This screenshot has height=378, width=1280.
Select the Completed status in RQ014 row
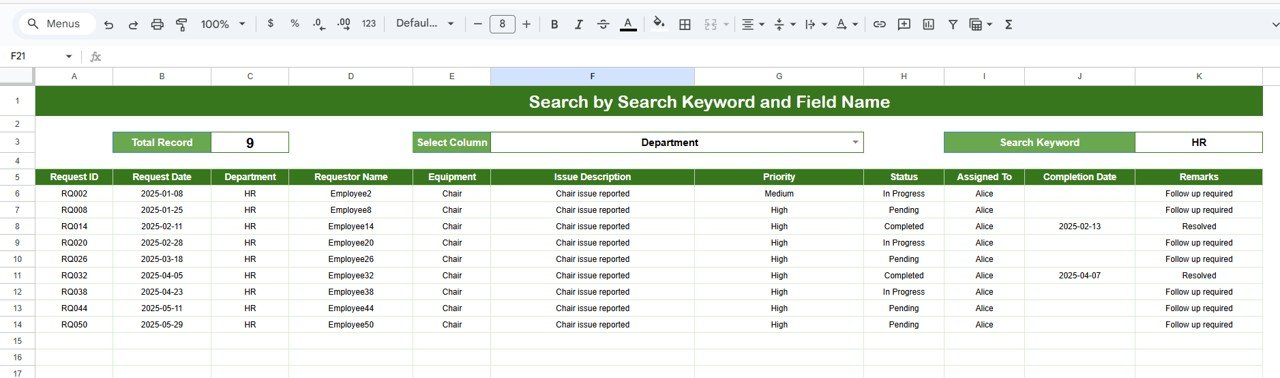pyautogui.click(x=903, y=227)
